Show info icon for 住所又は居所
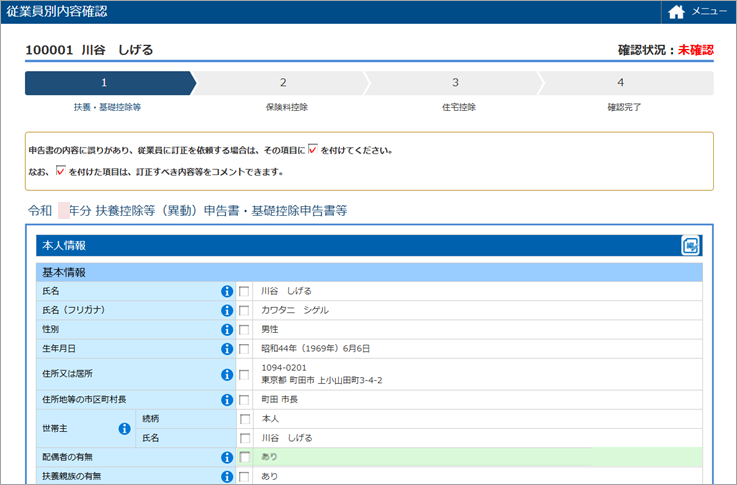 click(227, 375)
